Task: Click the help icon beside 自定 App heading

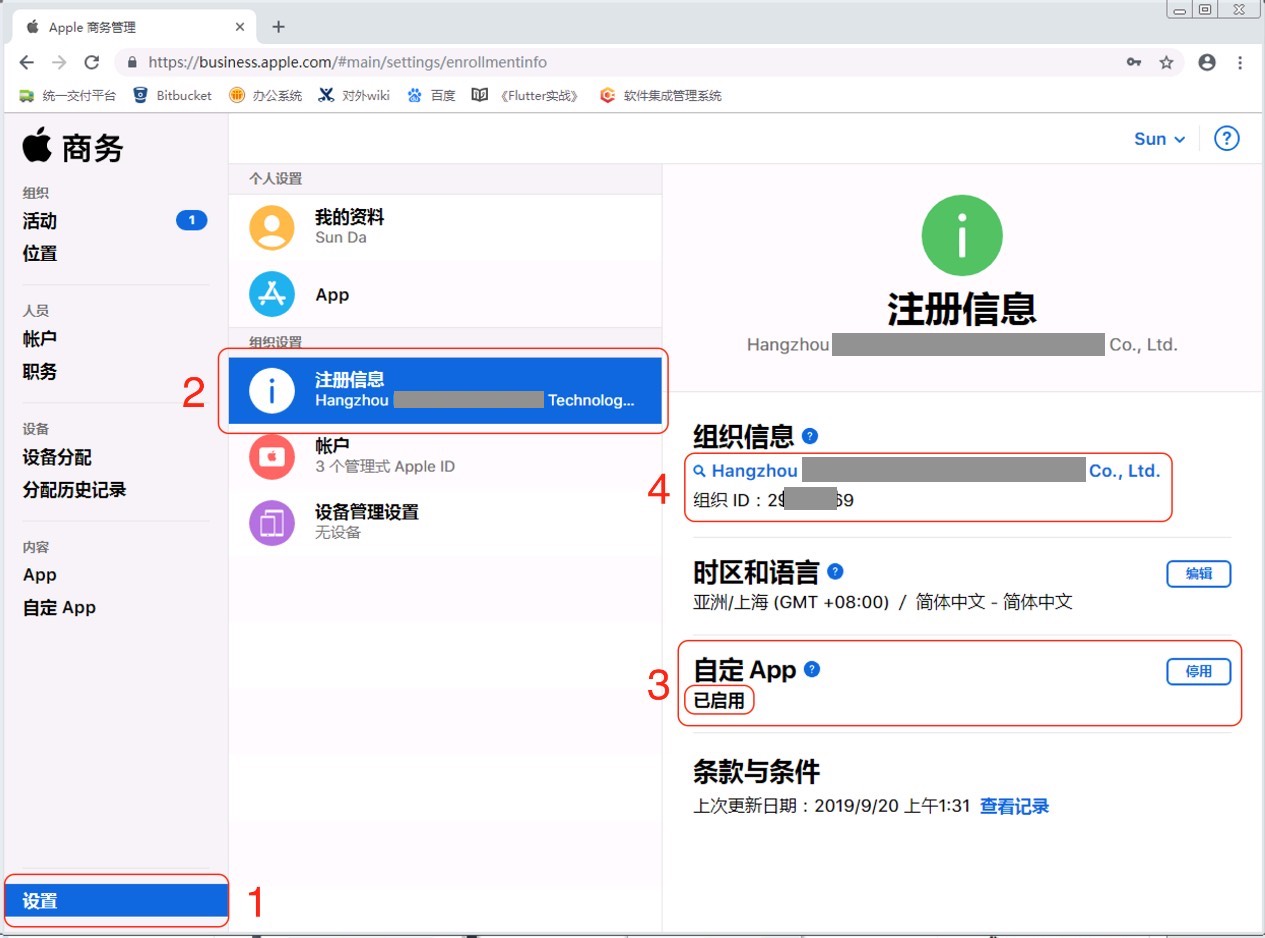Action: tap(812, 669)
